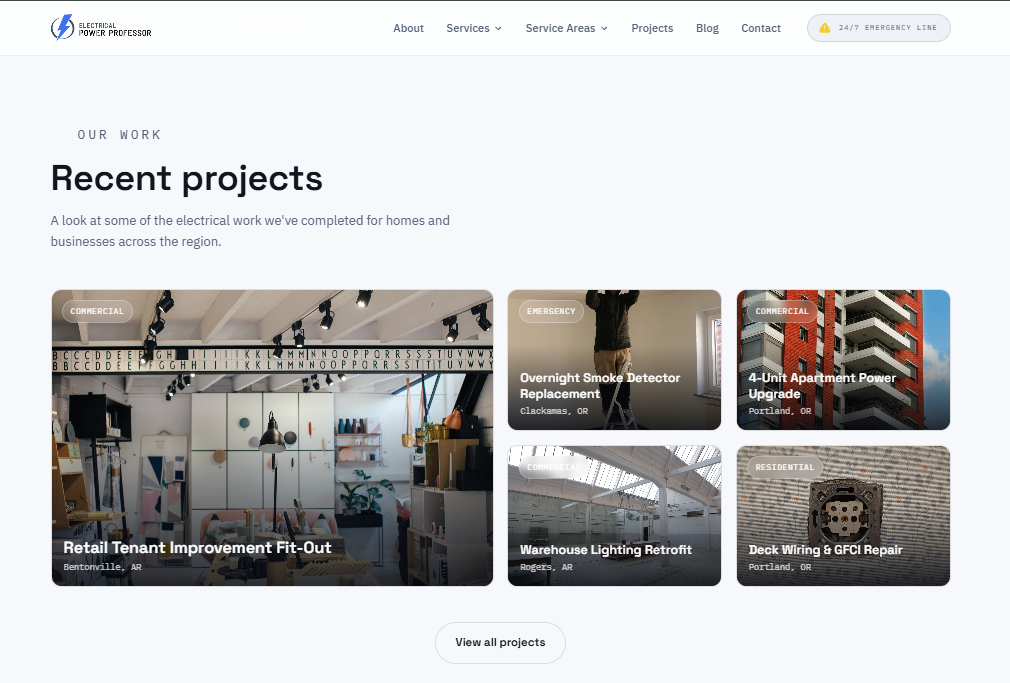Viewport: 1010px width, 683px height.
Task: Open the 4-Unit Apartment Power Upgrade title
Action: 822,386
